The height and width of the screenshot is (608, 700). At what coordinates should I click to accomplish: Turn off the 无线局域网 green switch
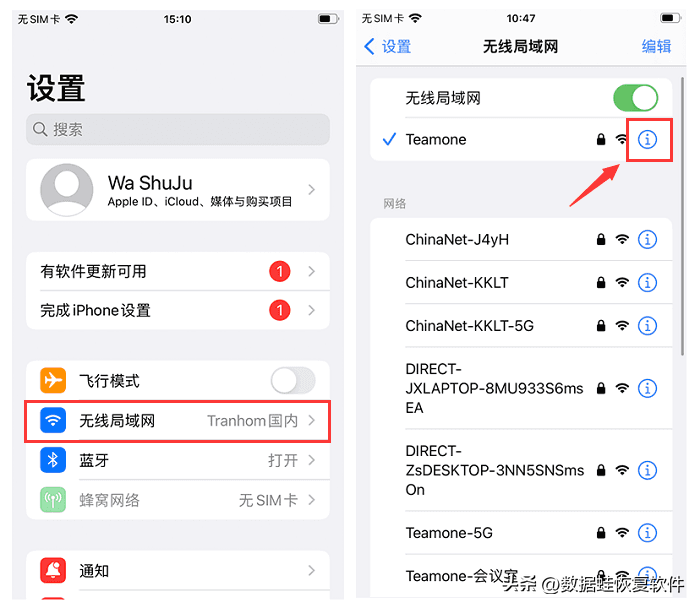pyautogui.click(x=635, y=98)
